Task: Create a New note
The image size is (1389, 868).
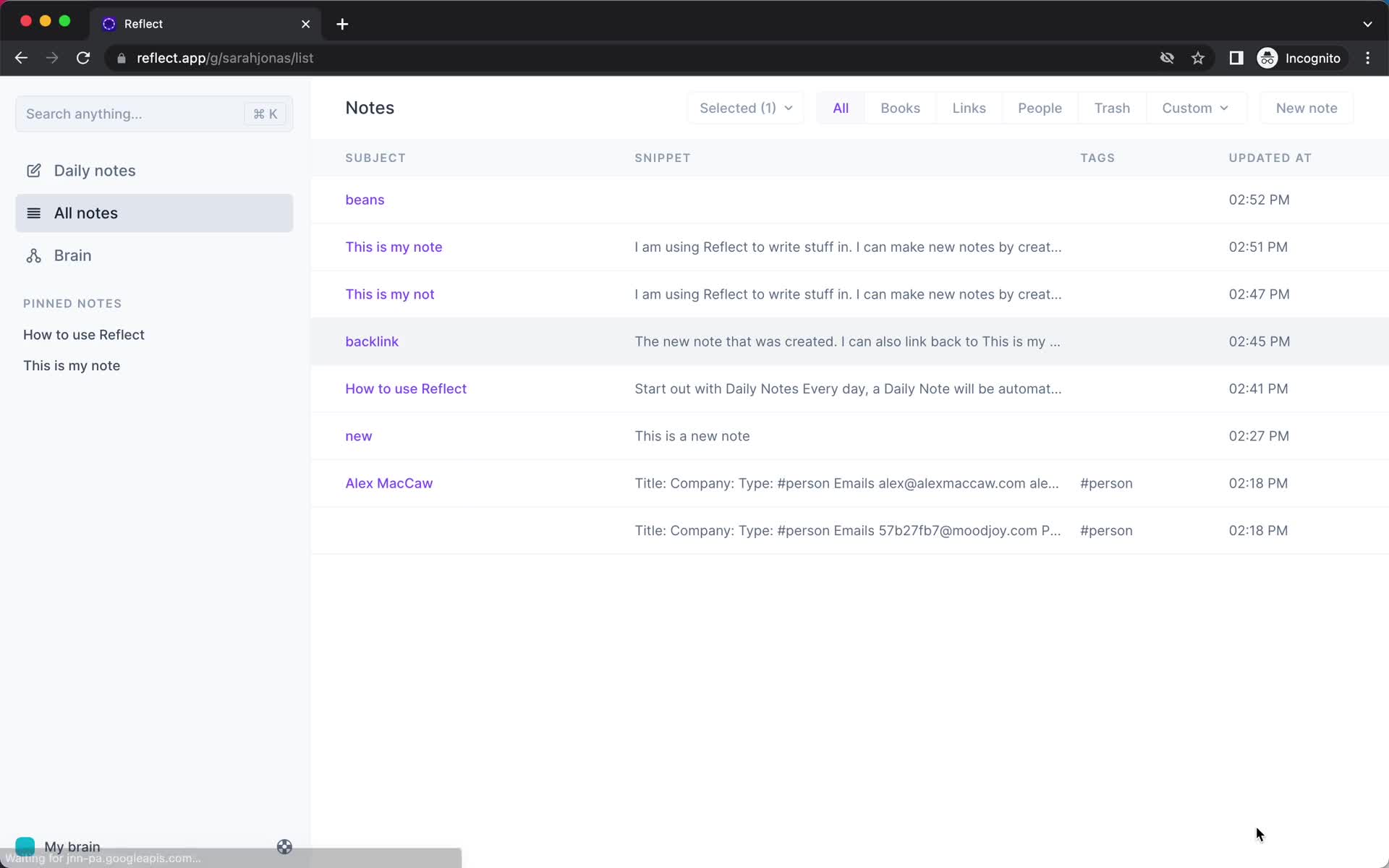Action: 1307,108
